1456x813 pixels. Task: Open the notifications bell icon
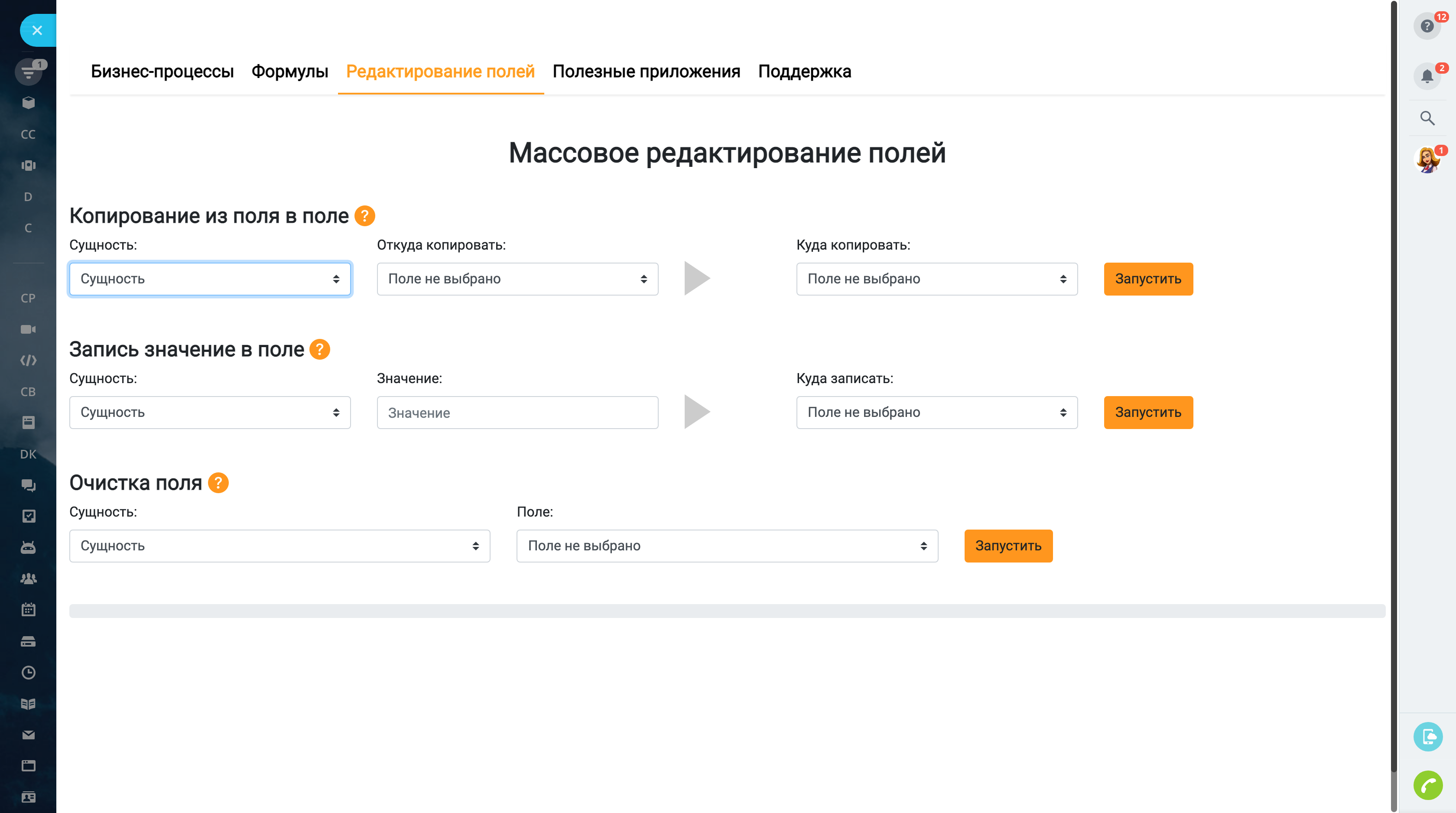click(x=1427, y=75)
